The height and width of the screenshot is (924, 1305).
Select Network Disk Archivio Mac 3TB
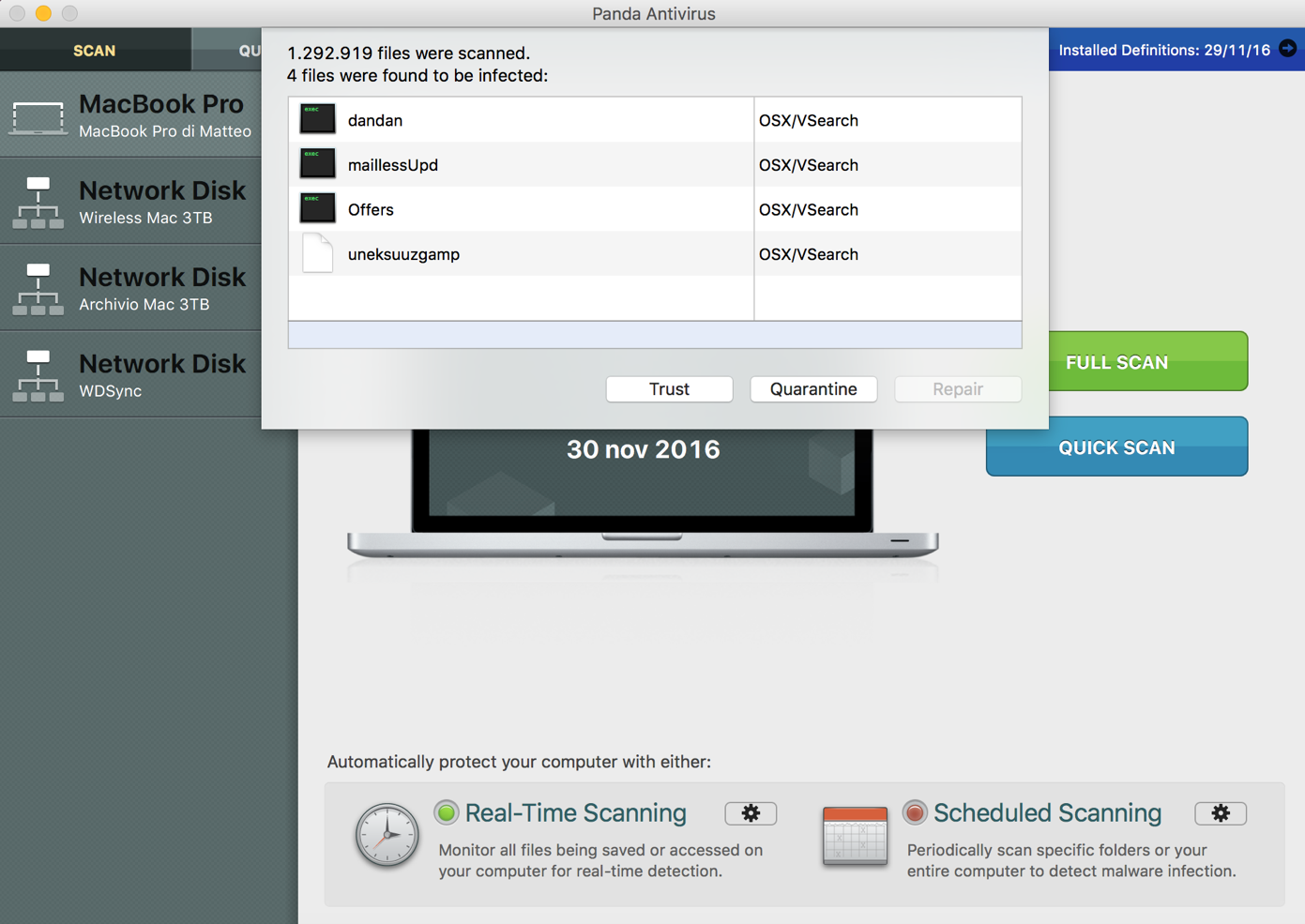pyautogui.click(x=131, y=288)
